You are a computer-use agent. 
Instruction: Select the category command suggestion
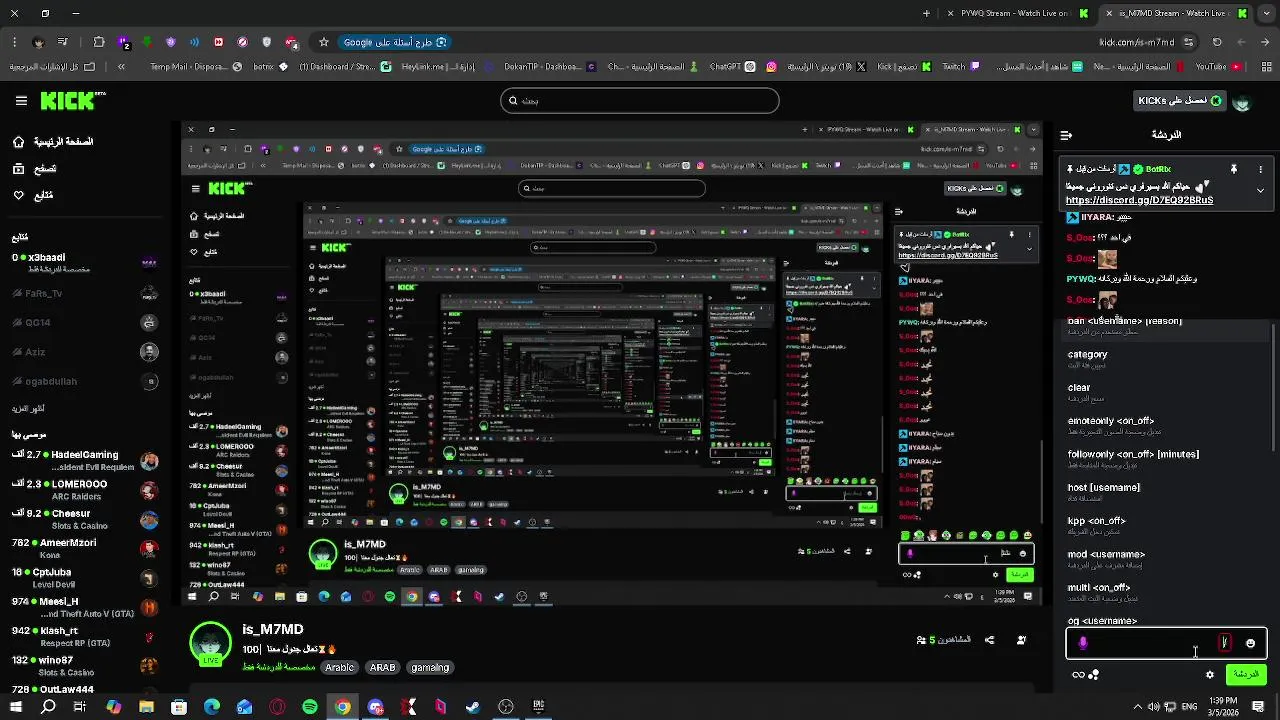click(x=1165, y=360)
